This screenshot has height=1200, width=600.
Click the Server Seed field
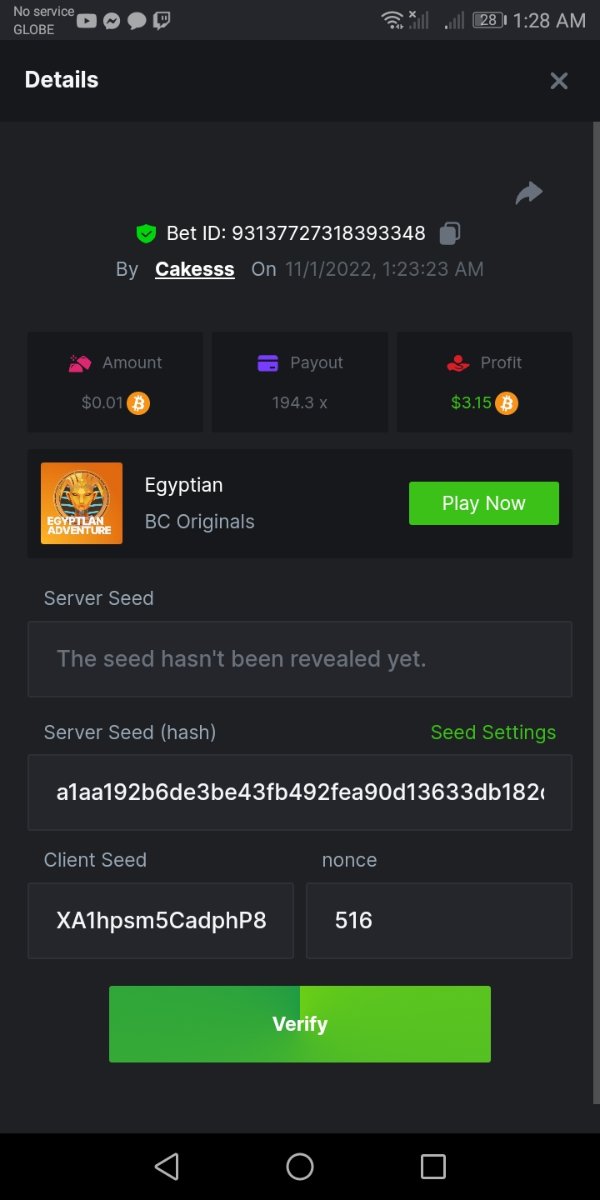click(x=300, y=659)
